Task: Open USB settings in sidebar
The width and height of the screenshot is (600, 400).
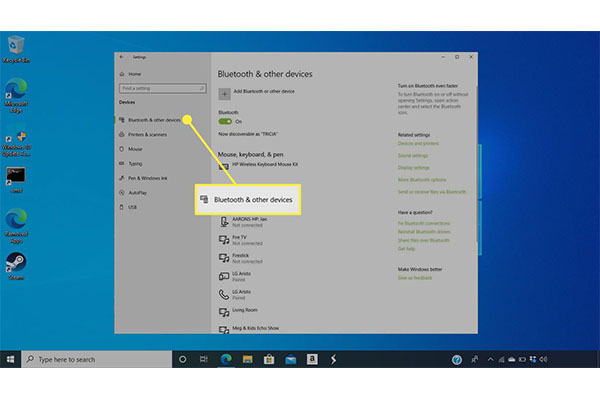Action: (x=128, y=207)
